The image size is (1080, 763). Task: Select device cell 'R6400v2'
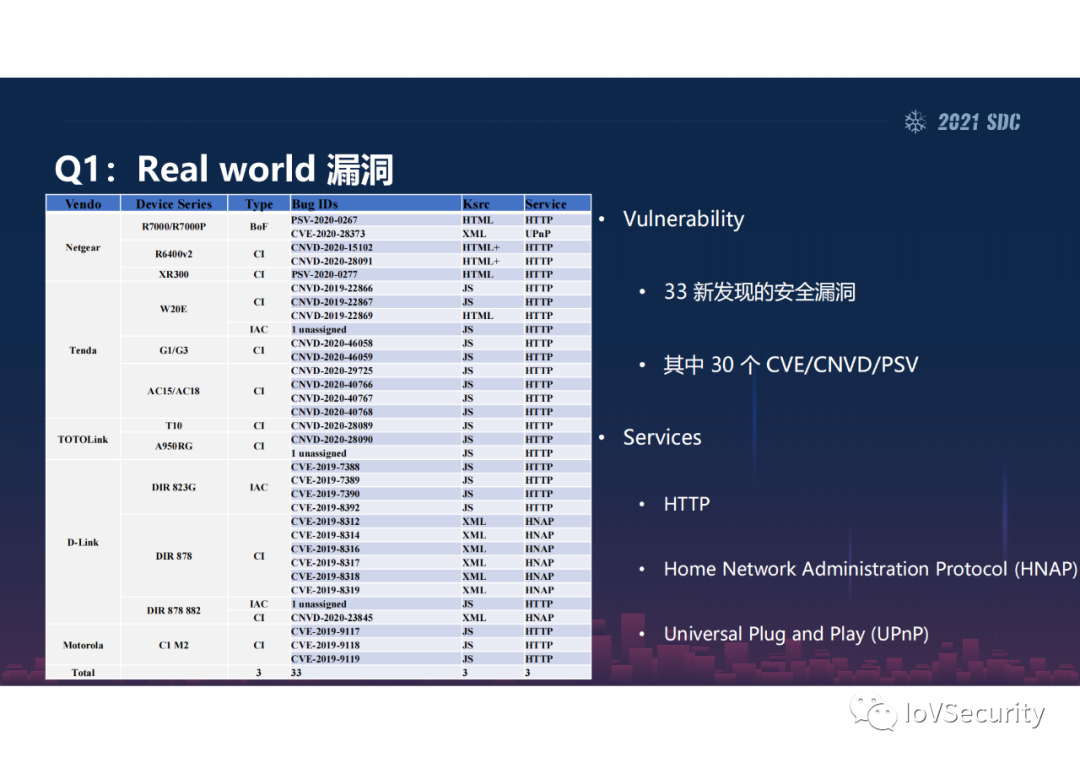pos(174,254)
